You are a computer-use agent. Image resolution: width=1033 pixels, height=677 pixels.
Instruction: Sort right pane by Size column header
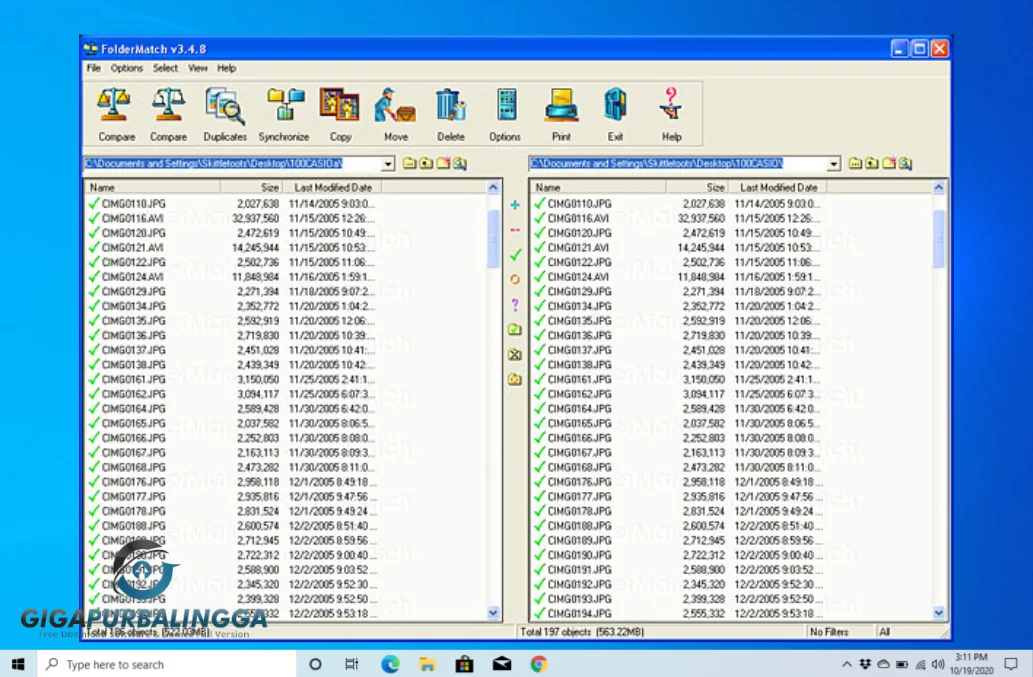696,187
